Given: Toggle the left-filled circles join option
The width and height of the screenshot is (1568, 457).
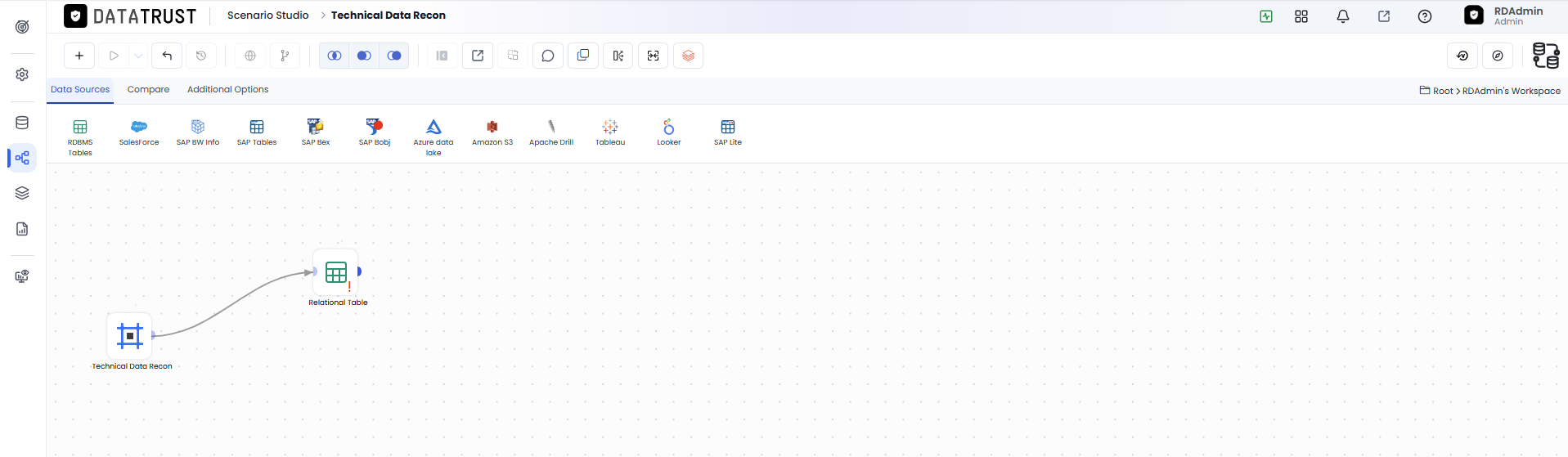Looking at the screenshot, I should coord(364,56).
